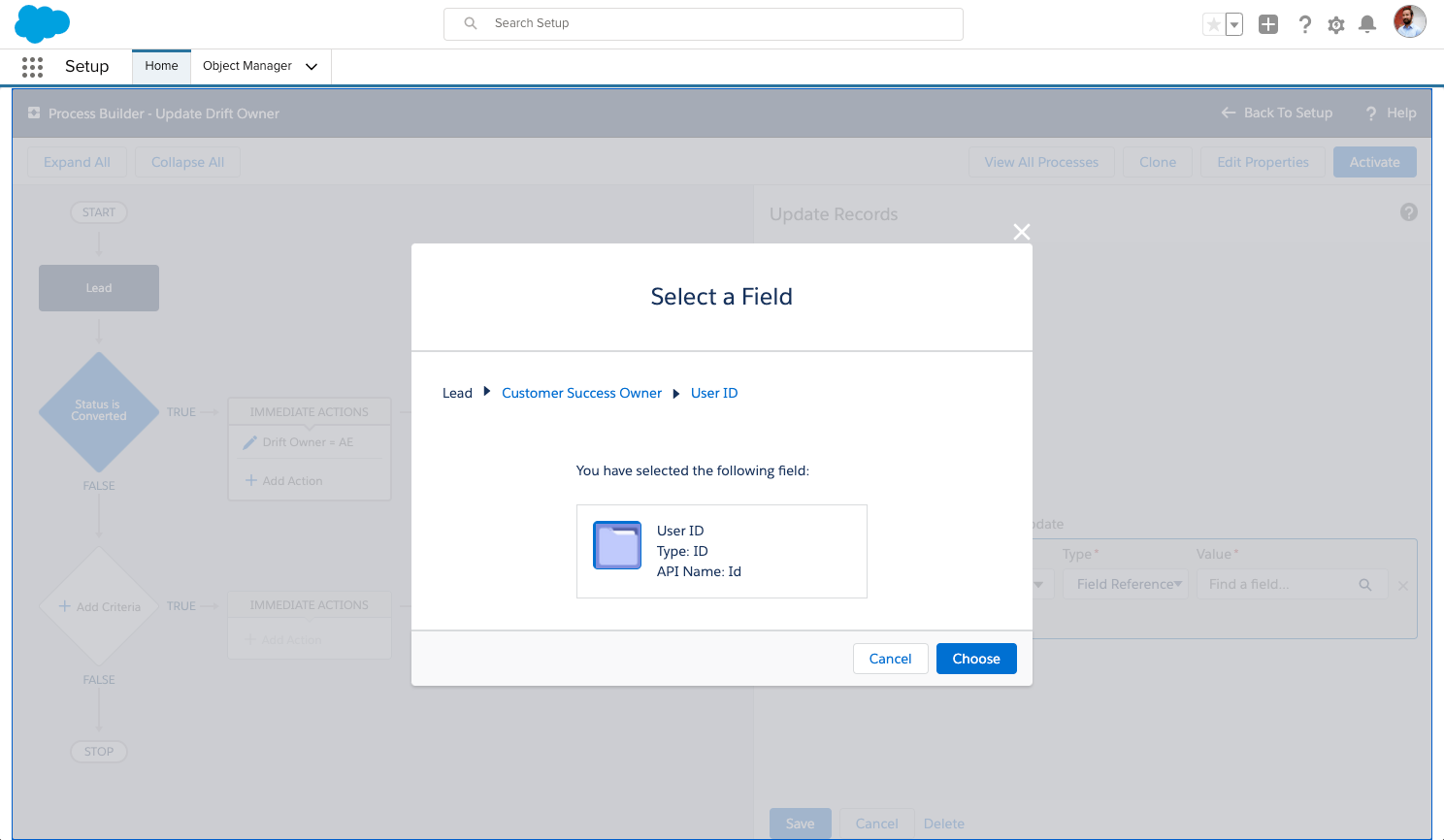Screen dimensions: 1444x840
Task: Open Edit Properties
Action: coord(1263,162)
